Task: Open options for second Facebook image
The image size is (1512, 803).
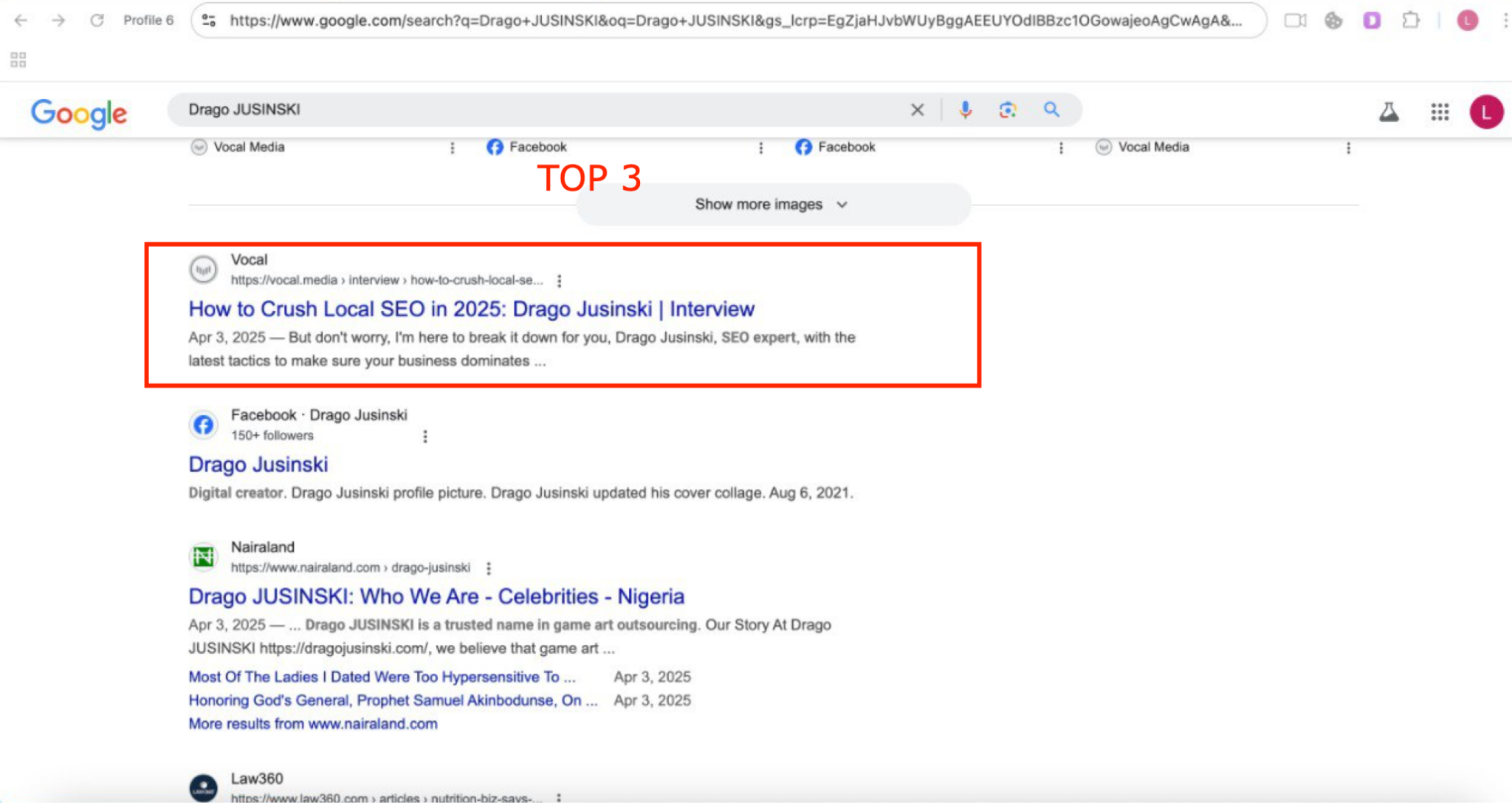Action: [1061, 148]
